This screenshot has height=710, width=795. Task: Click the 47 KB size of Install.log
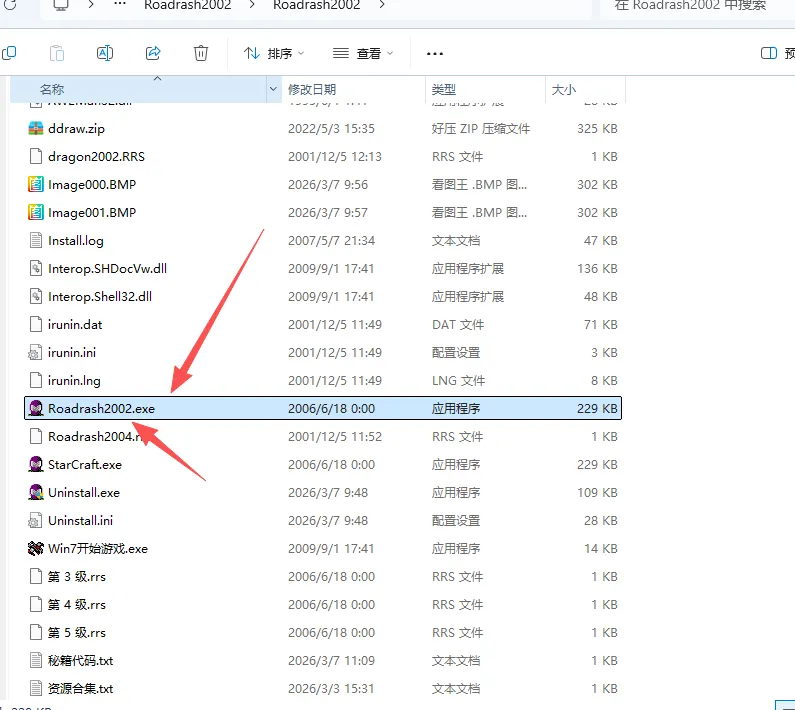point(601,241)
